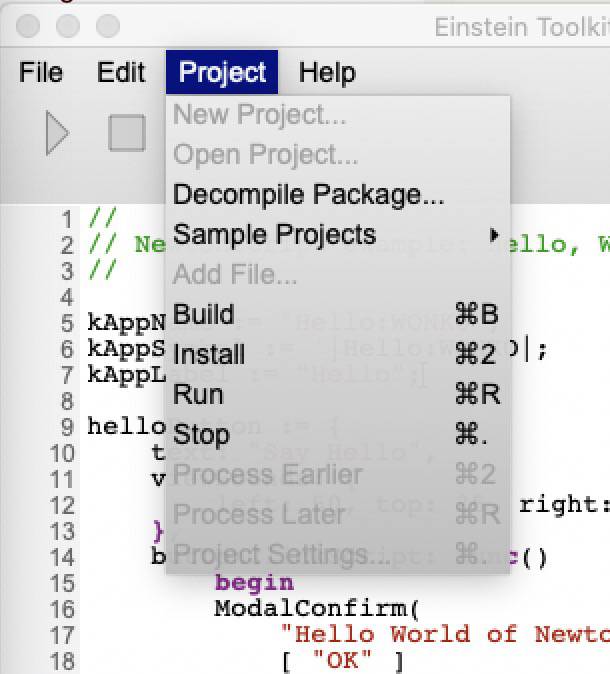Click the Run triangle icon in toolbar

point(57,133)
